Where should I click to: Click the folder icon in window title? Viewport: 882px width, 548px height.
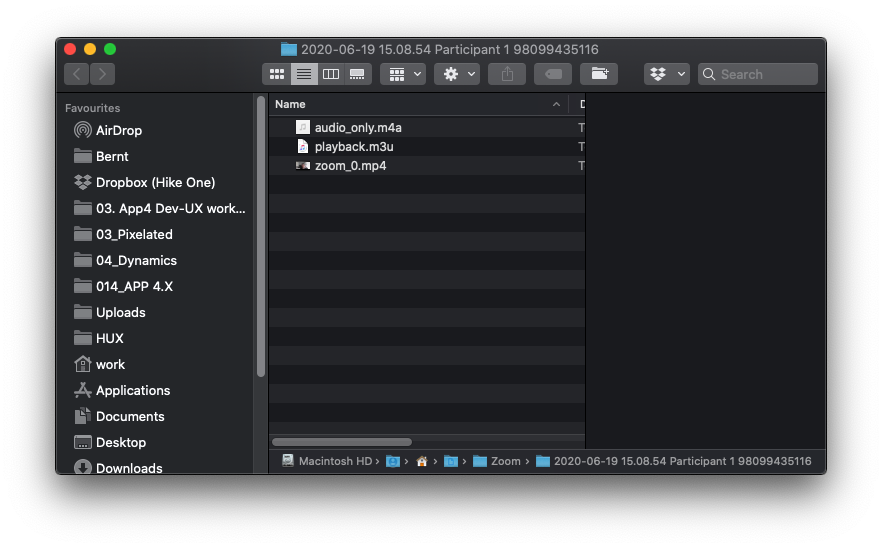pos(289,50)
